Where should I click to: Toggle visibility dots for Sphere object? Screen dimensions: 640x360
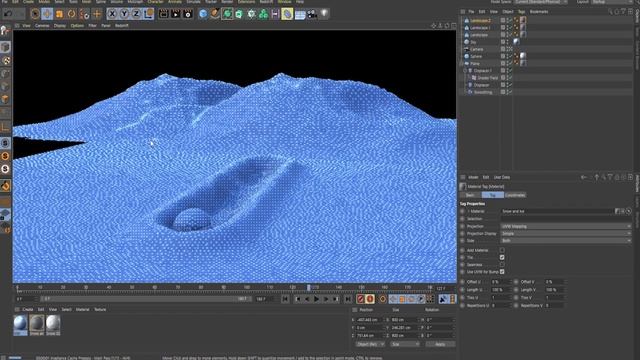tap(507, 56)
